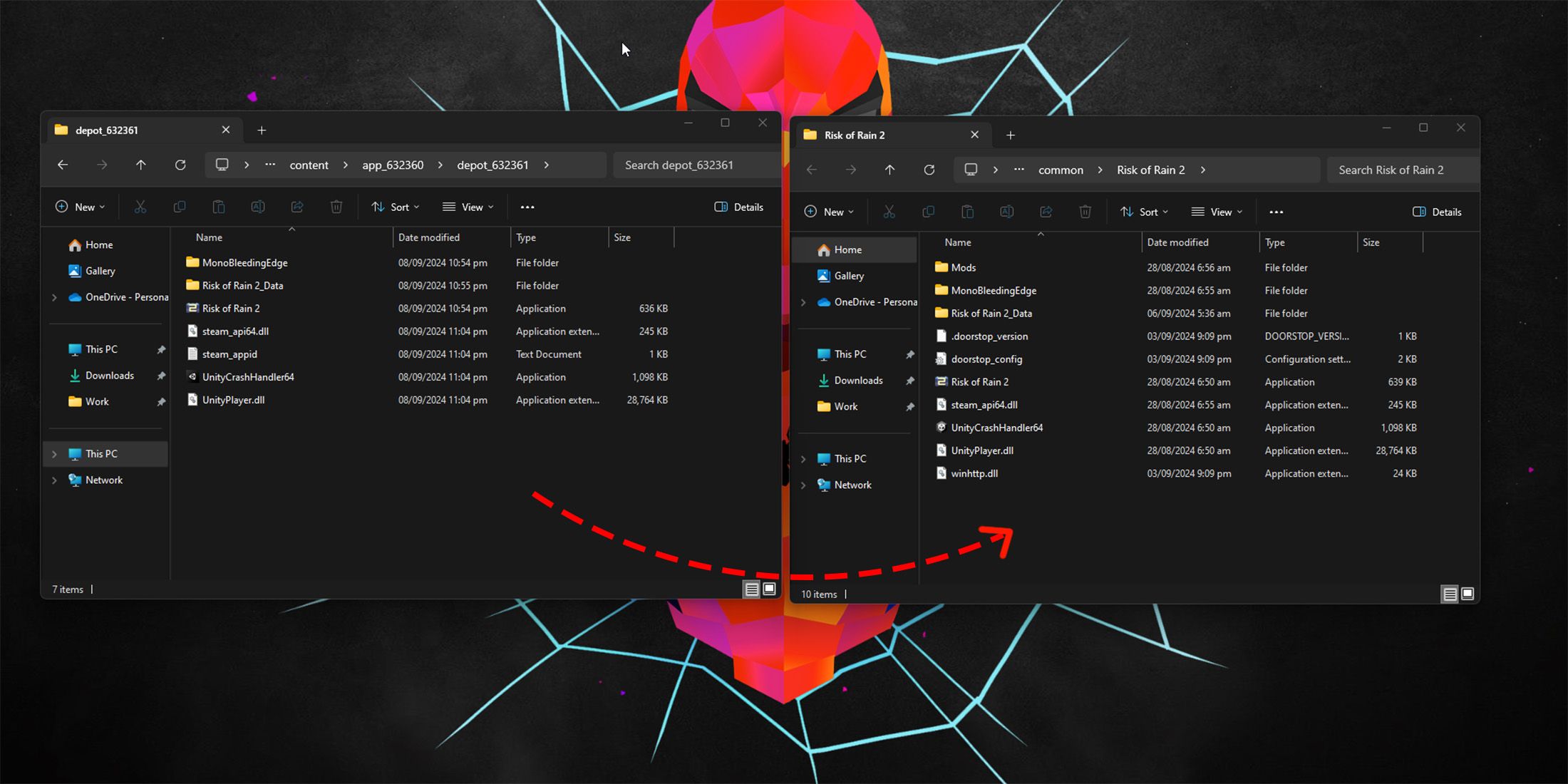Click the Move/Cut icon in left window toolbar

click(139, 207)
